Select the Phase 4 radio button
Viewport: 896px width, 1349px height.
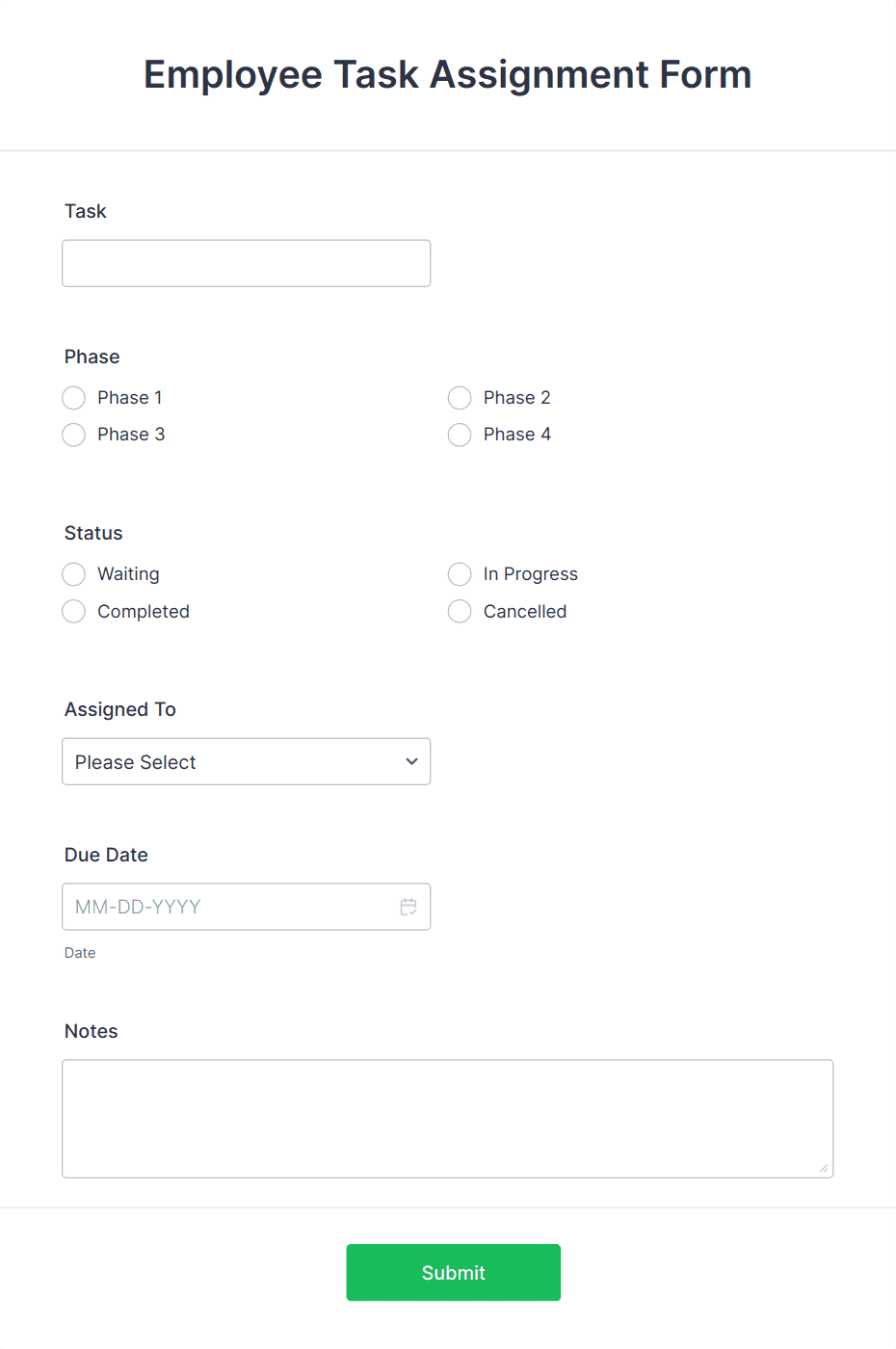click(x=460, y=435)
